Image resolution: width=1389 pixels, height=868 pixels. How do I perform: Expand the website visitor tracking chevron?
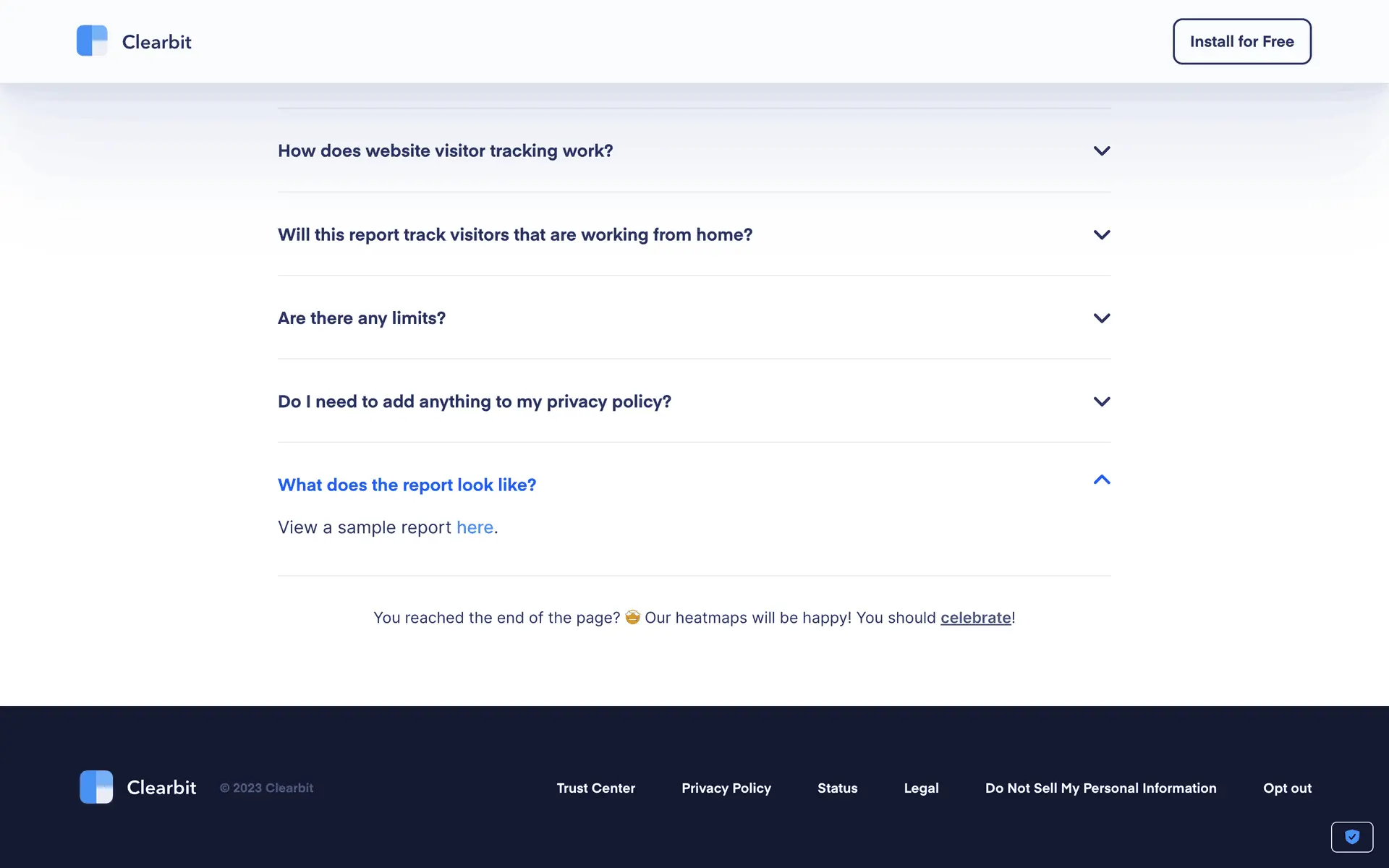1101,151
